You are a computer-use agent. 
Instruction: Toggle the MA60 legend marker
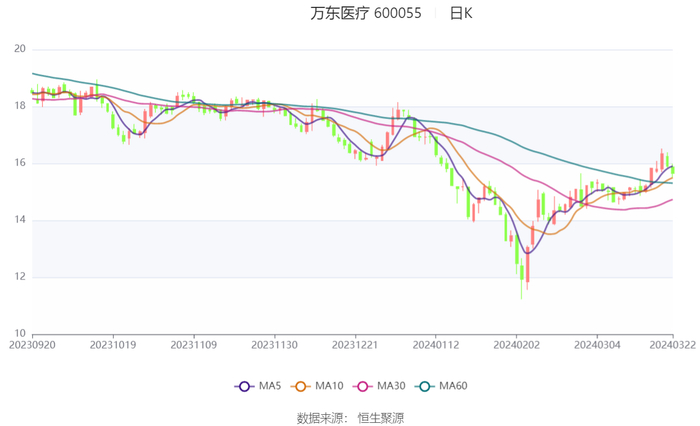425,386
